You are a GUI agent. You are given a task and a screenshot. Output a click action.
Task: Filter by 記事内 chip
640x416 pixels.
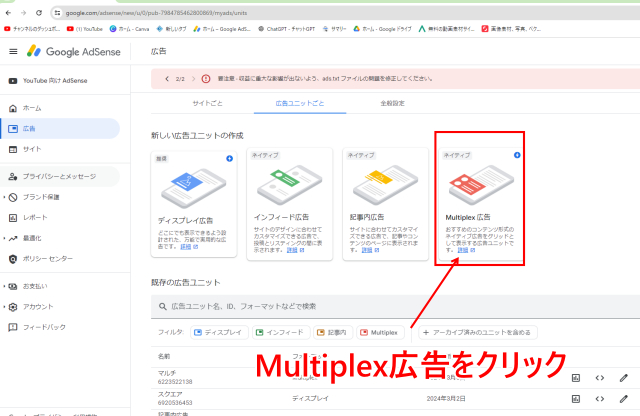[x=333, y=333]
